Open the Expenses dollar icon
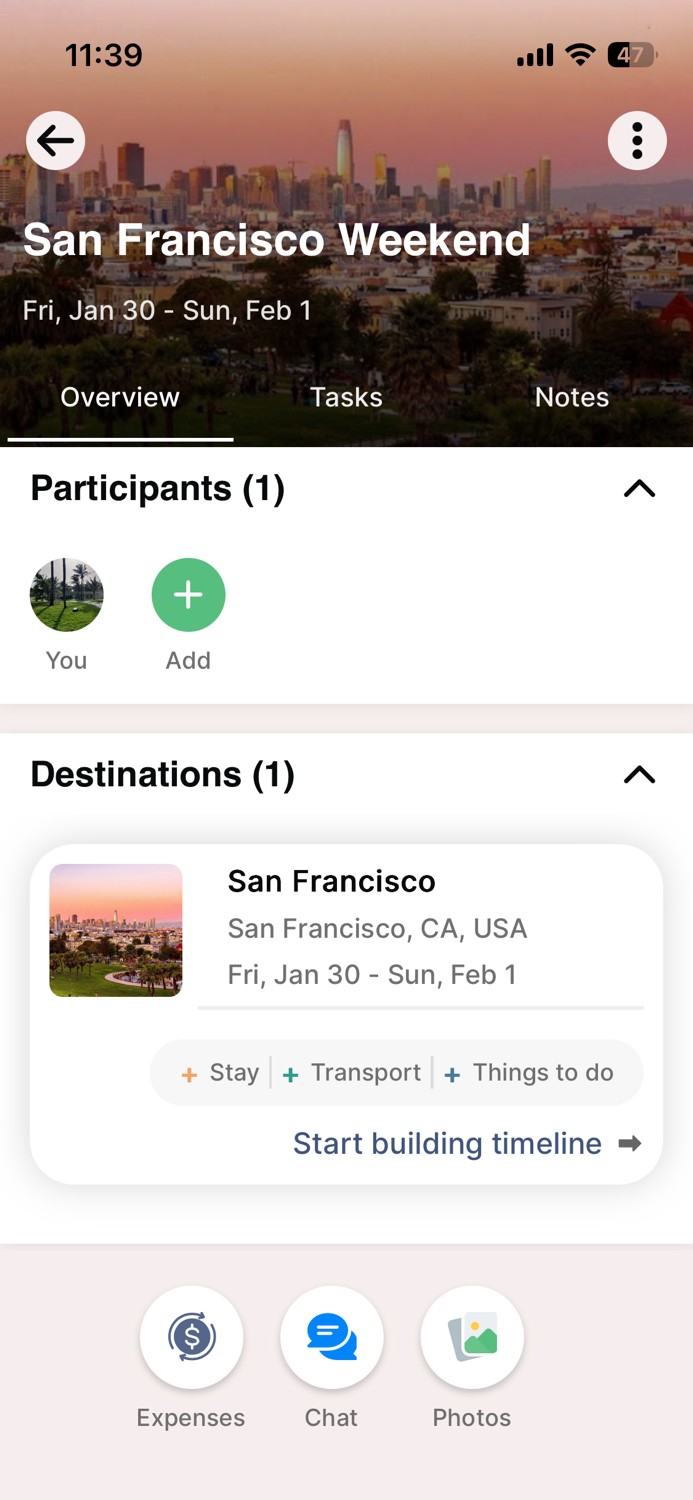 click(191, 1337)
